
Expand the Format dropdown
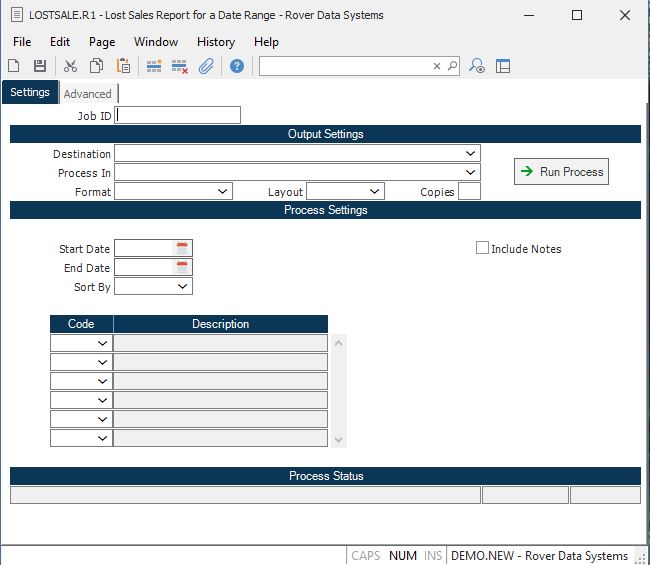click(222, 191)
